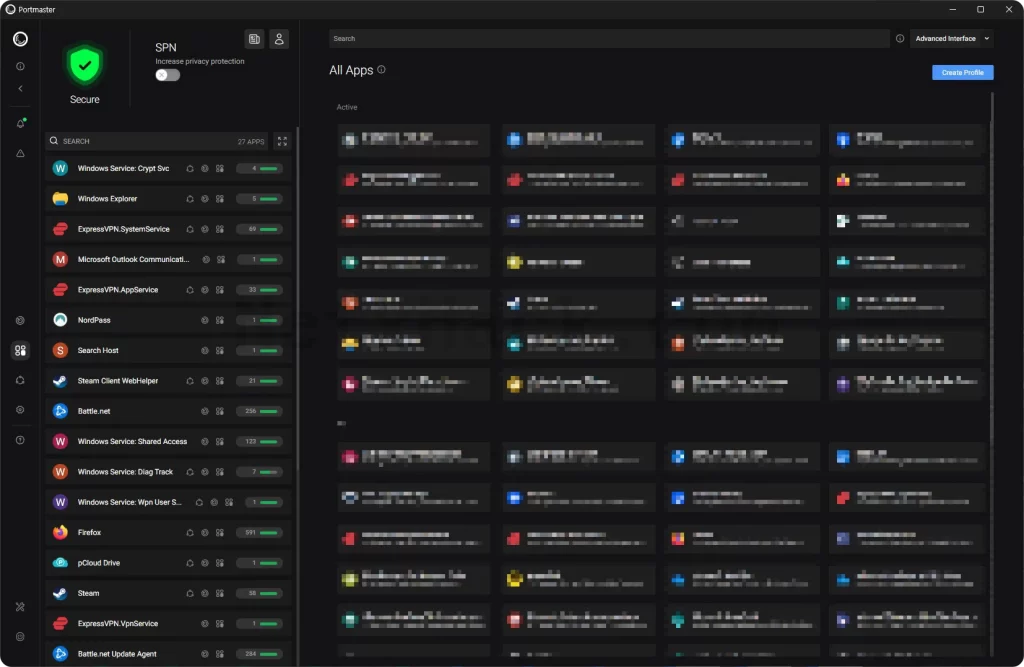Click the settings icon on the Windows Explorer row
This screenshot has height=667, width=1024.
point(220,199)
